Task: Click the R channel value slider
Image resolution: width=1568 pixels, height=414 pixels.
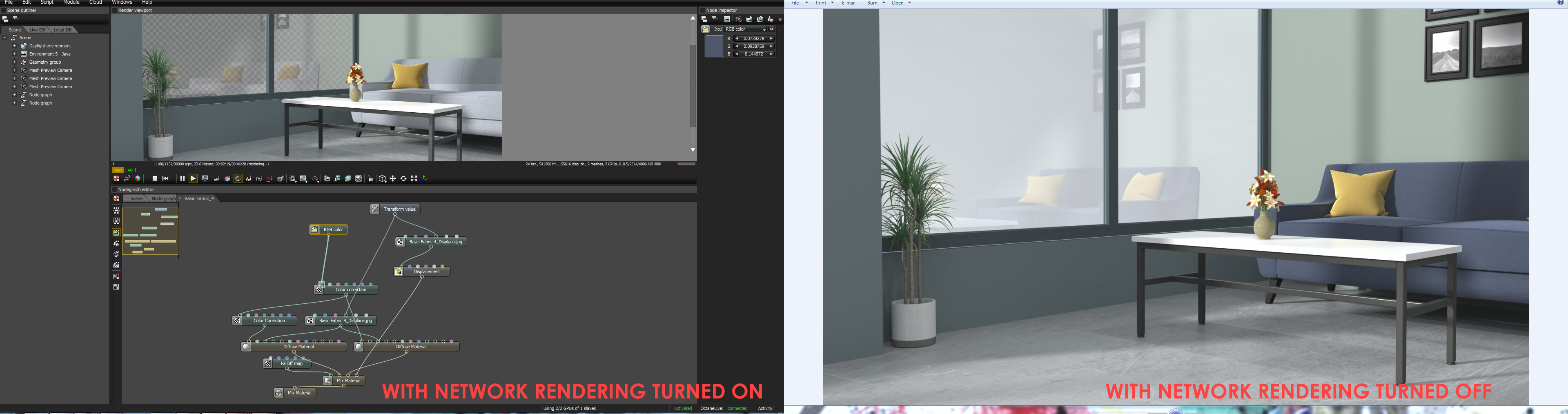Action: click(753, 38)
